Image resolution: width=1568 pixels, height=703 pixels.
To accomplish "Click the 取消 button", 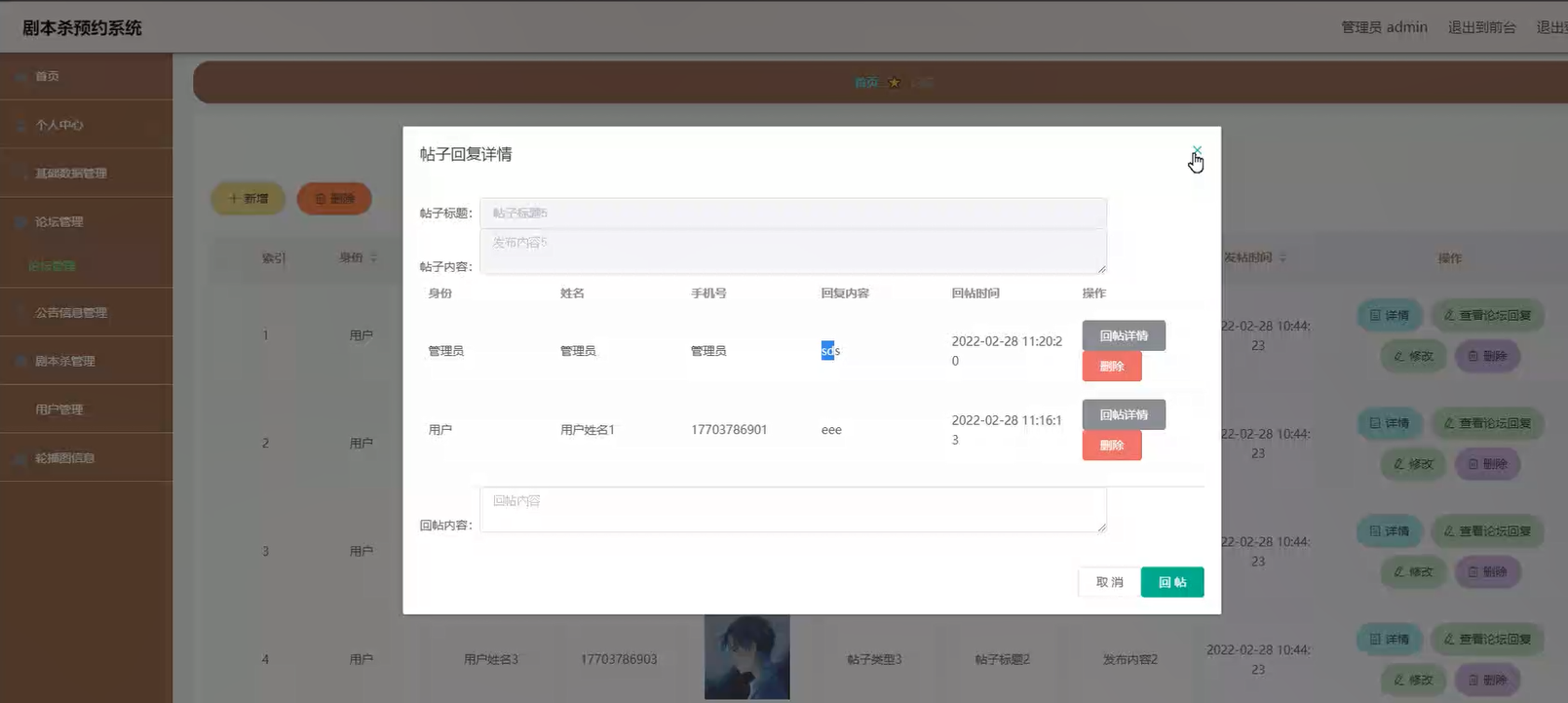I will tap(1109, 582).
